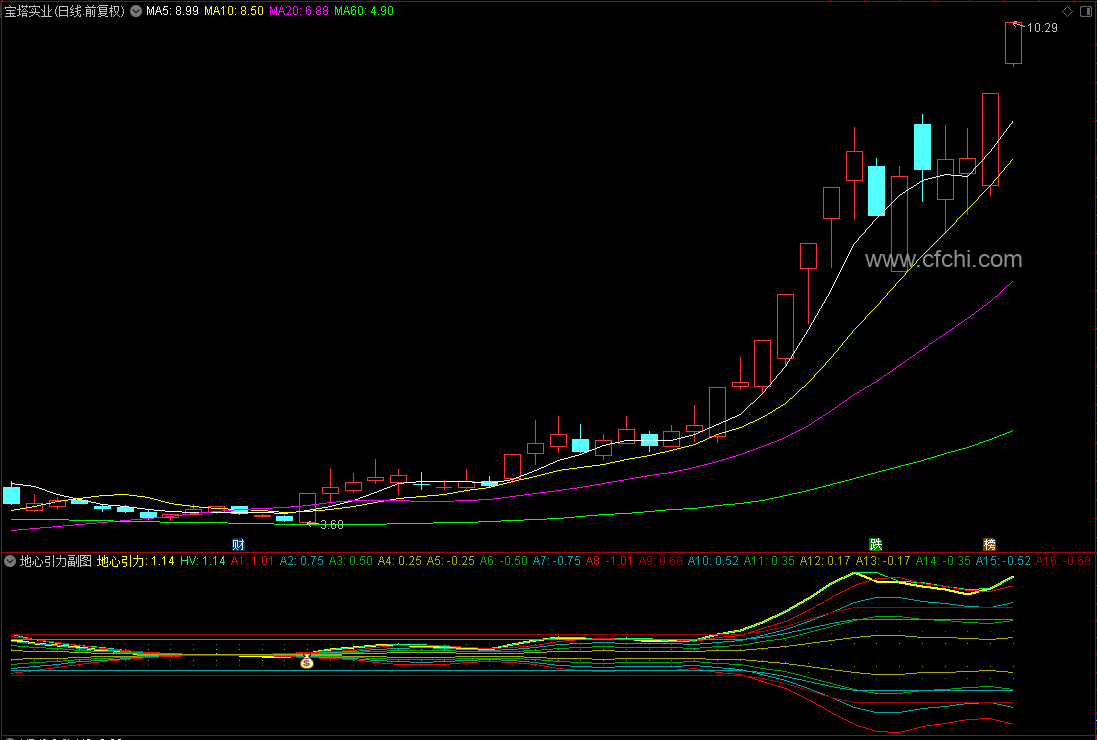Open the dropdown arrow beside 地心引力副图 indicator

click(10, 561)
